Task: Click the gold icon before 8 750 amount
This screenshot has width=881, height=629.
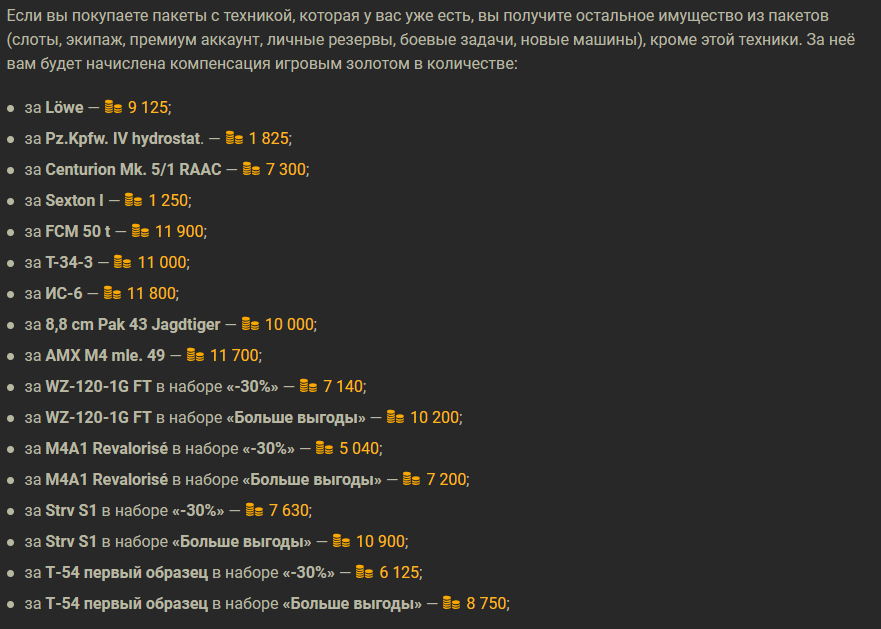Action: [x=451, y=603]
